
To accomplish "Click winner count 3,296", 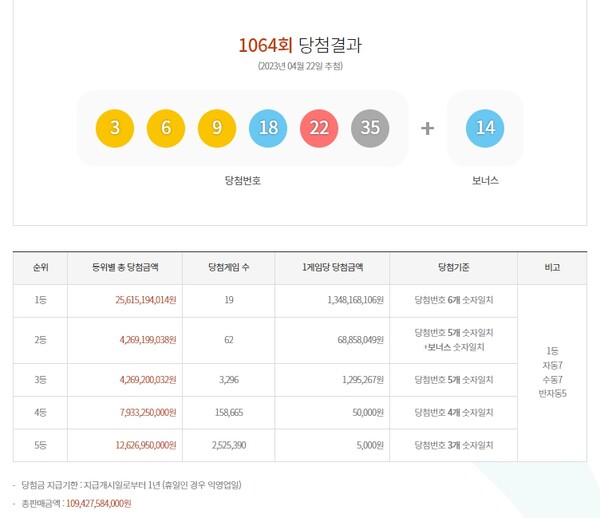I will coord(229,380).
